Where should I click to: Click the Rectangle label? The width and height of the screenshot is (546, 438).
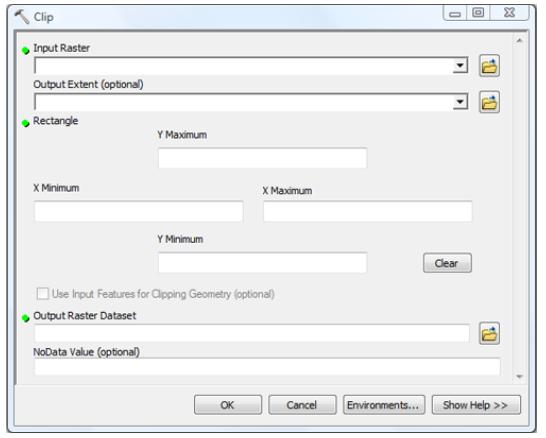pyautogui.click(x=55, y=121)
